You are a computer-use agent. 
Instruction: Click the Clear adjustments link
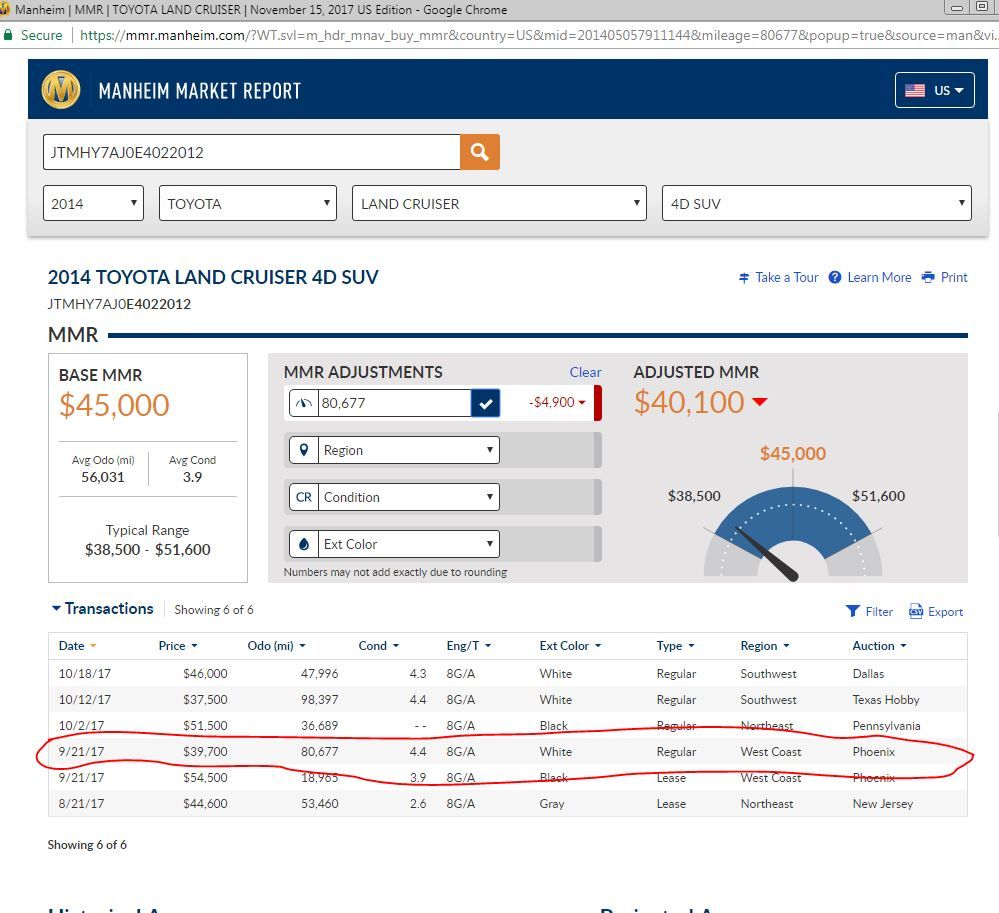pos(585,372)
